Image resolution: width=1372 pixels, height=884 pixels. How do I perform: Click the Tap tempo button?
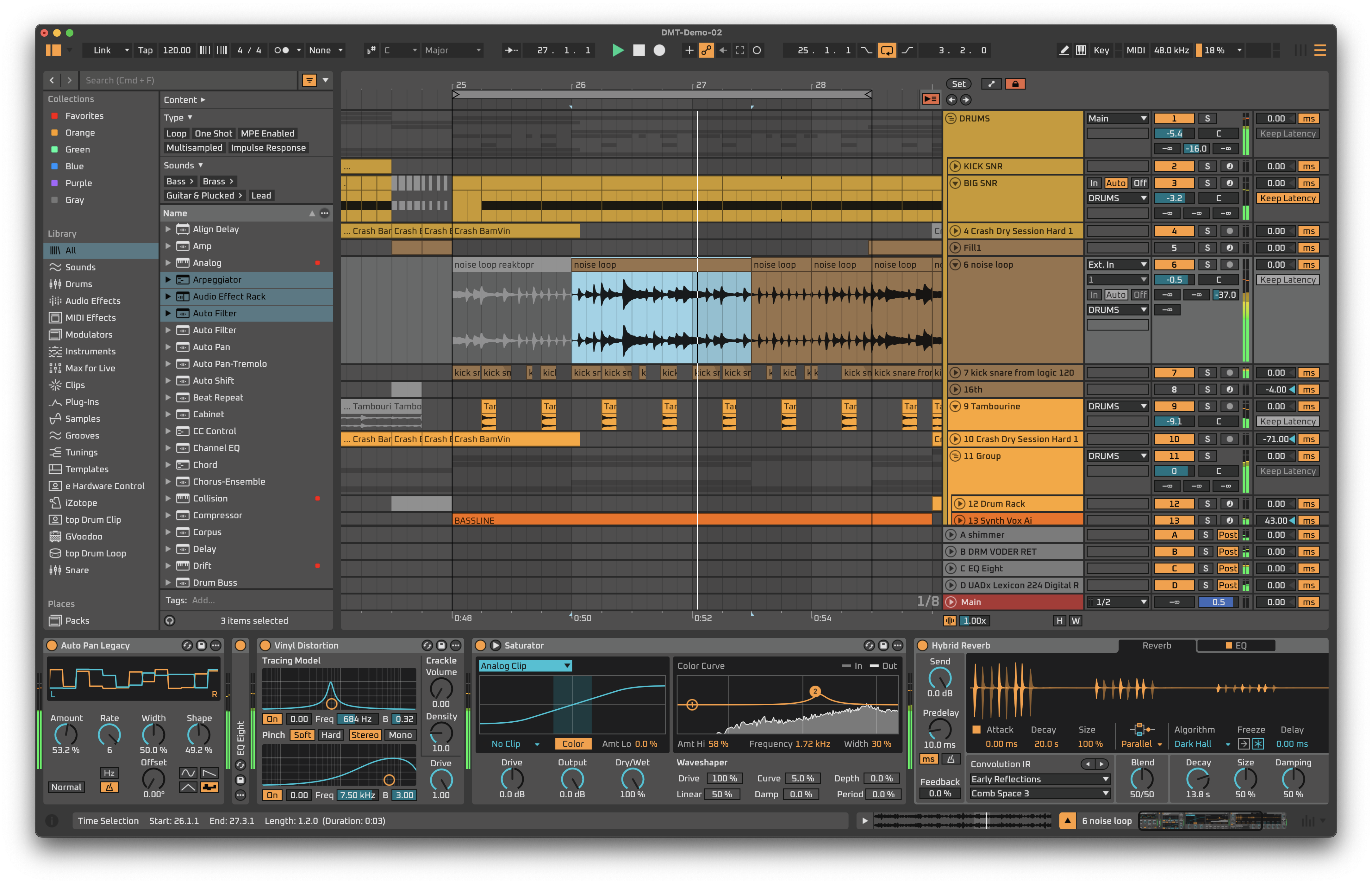[x=145, y=51]
